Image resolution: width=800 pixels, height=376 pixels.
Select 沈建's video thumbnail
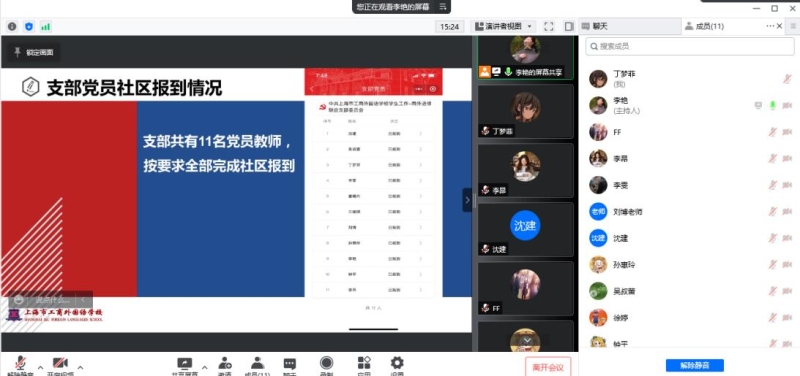(525, 229)
